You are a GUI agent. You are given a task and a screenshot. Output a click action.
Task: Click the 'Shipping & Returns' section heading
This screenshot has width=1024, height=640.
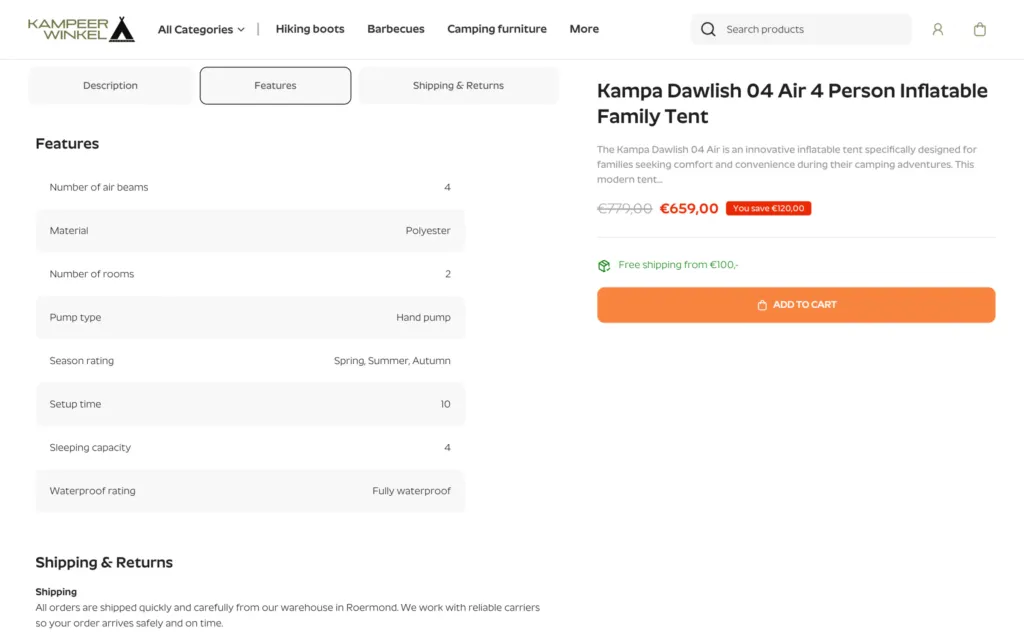click(104, 562)
